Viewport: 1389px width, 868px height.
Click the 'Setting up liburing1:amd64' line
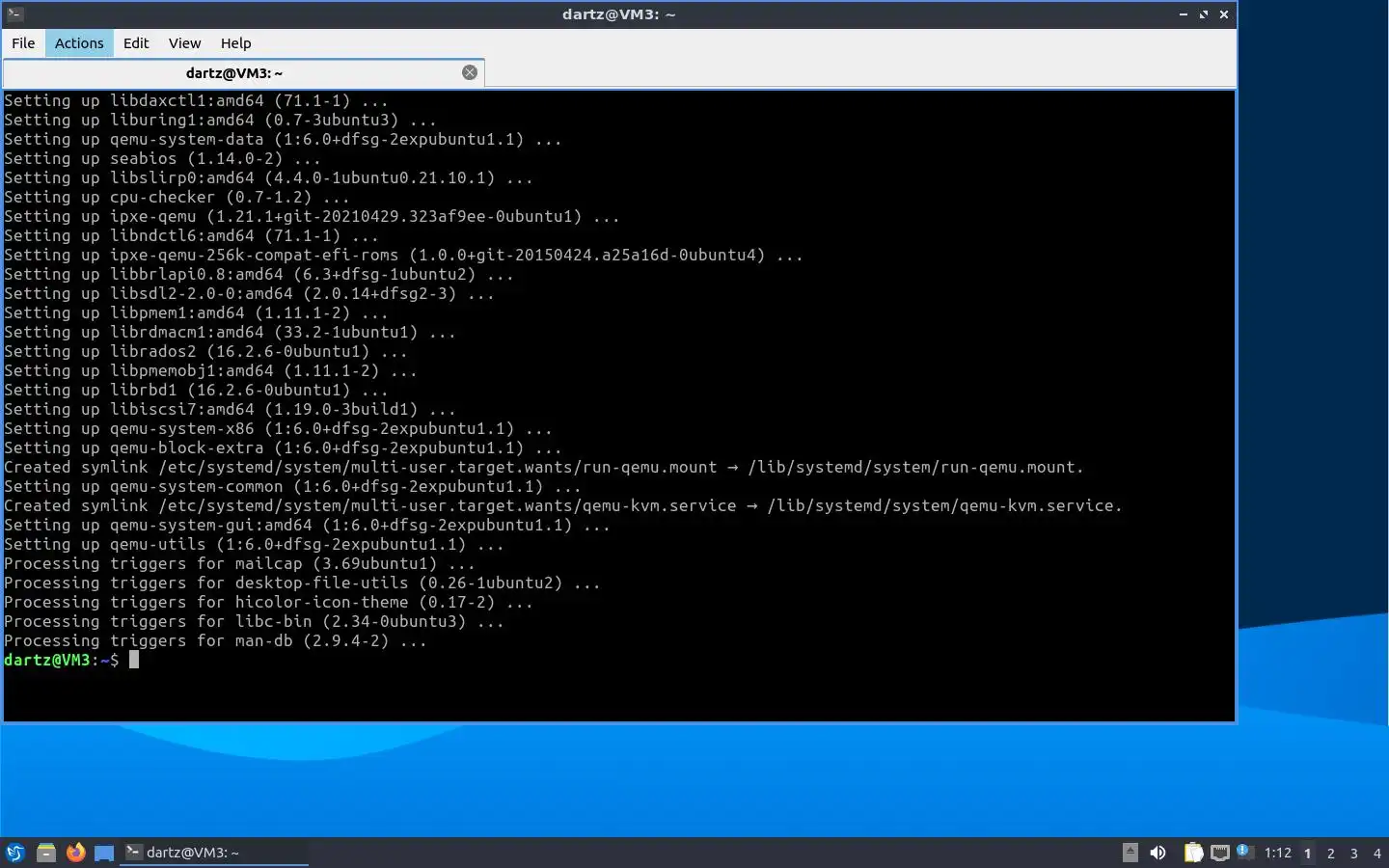pyautogui.click(x=221, y=120)
